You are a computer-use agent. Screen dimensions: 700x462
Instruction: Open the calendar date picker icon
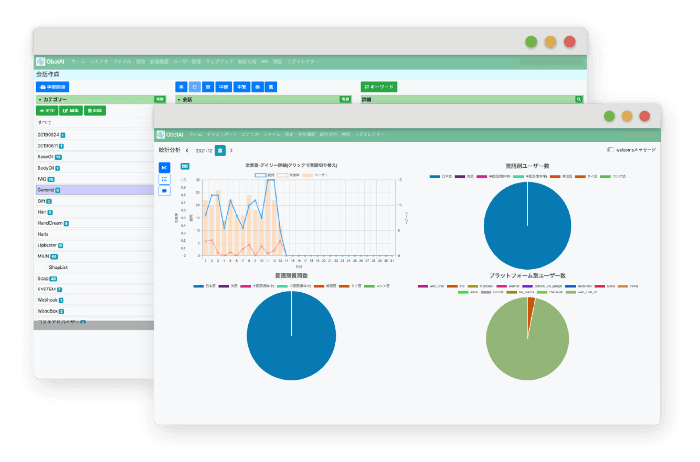click(220, 150)
